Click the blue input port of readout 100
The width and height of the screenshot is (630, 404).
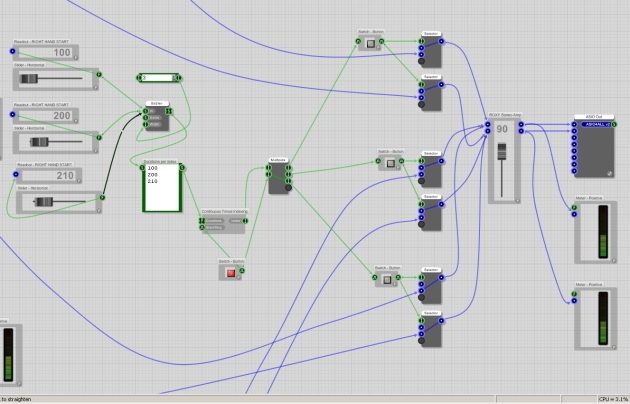click(16, 52)
